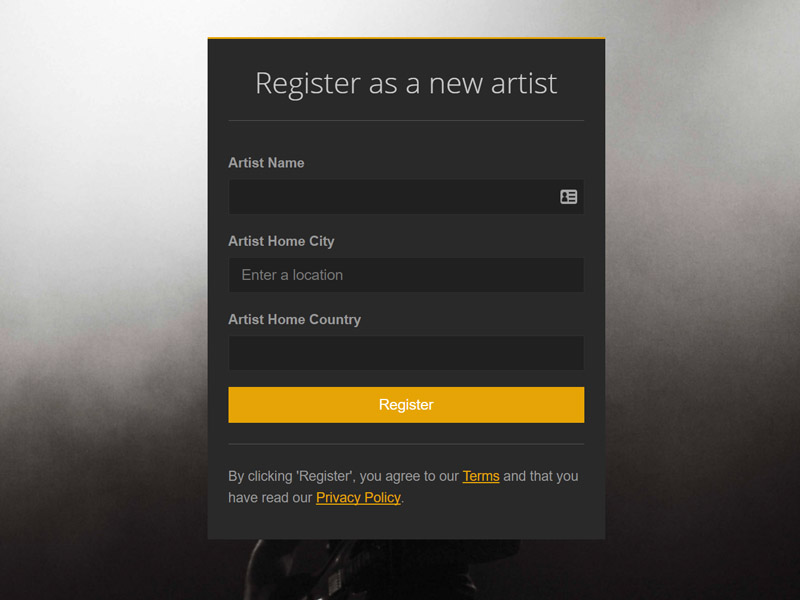Click the divider line under the heading

click(406, 120)
